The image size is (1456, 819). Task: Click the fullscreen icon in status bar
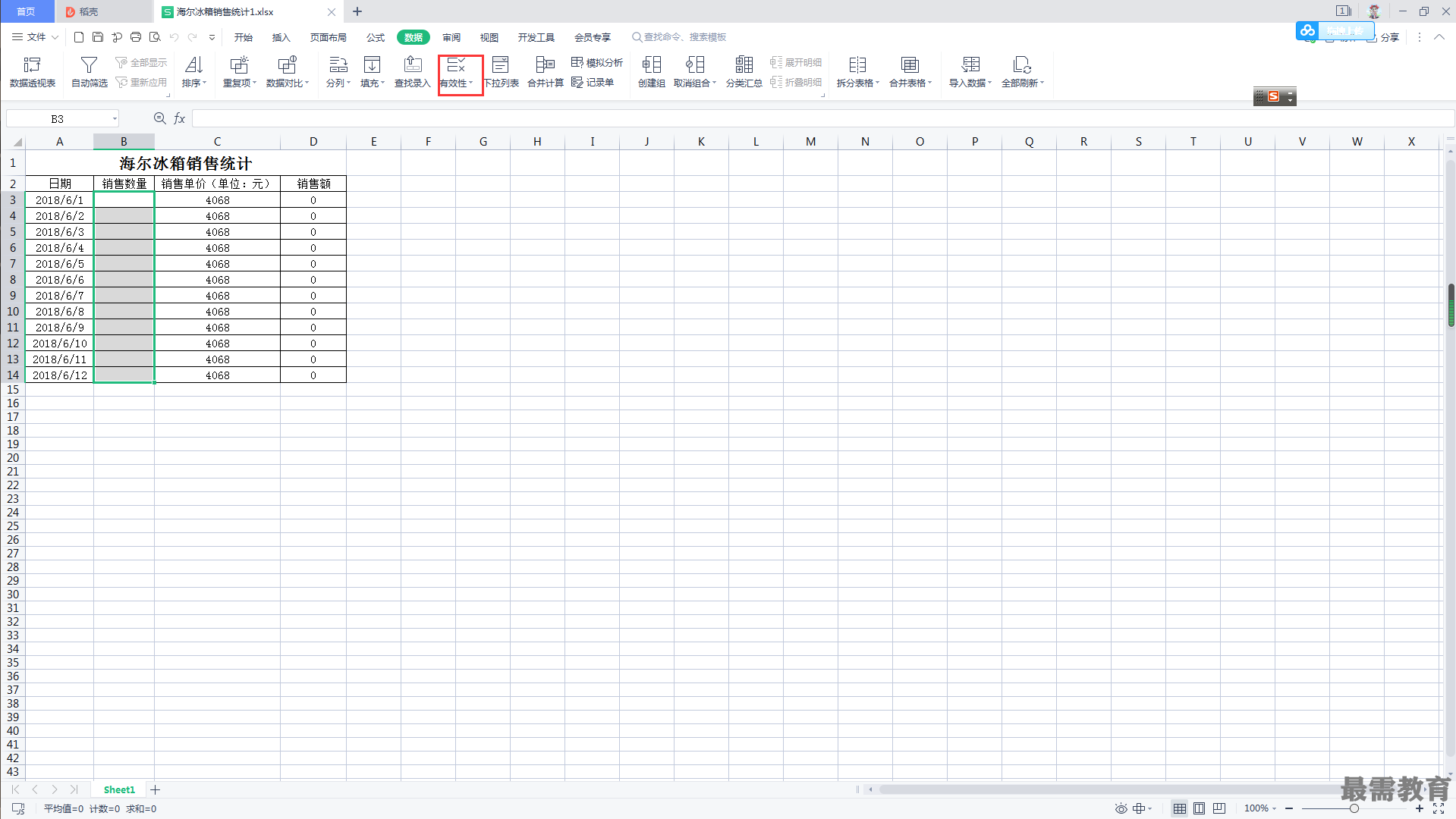pyautogui.click(x=1438, y=808)
